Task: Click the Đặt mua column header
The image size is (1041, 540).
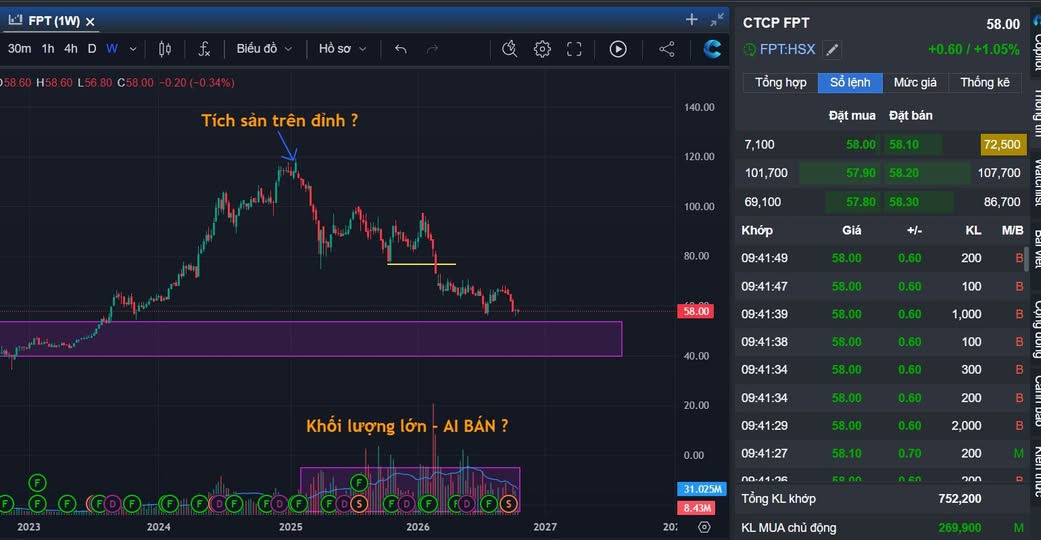Action: tap(852, 116)
